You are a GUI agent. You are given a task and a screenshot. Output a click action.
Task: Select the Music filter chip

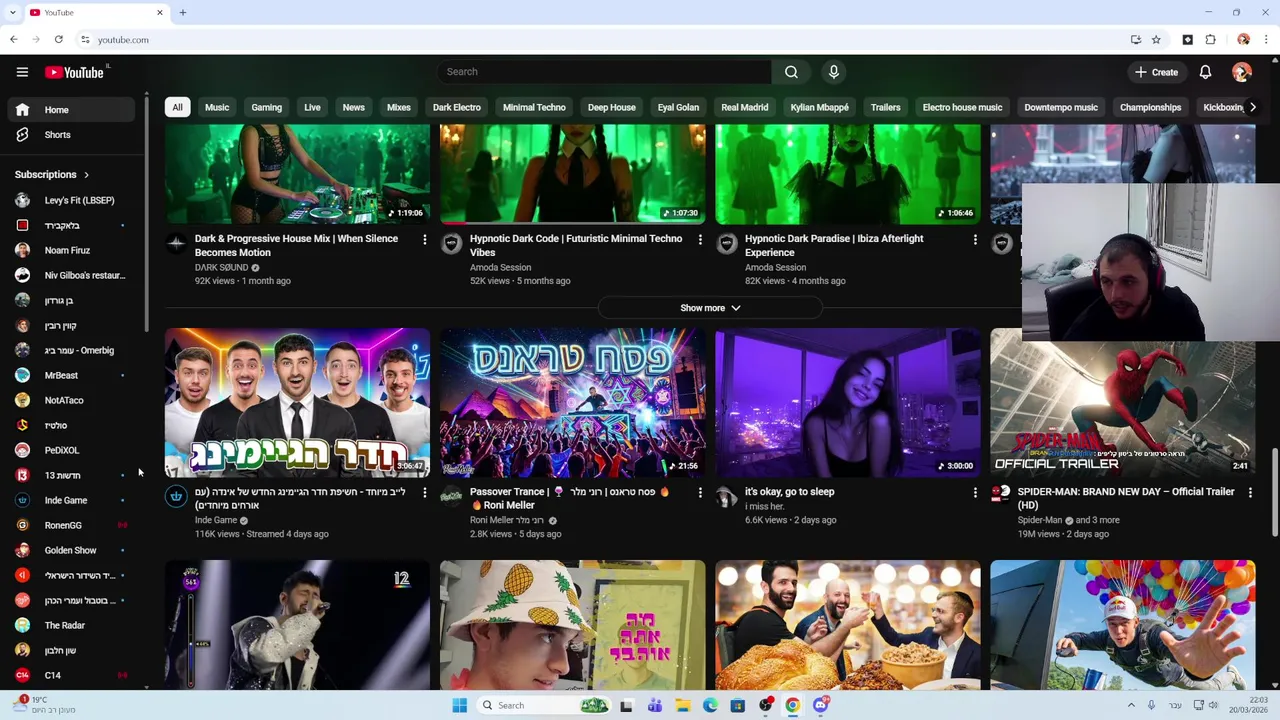[x=217, y=107]
